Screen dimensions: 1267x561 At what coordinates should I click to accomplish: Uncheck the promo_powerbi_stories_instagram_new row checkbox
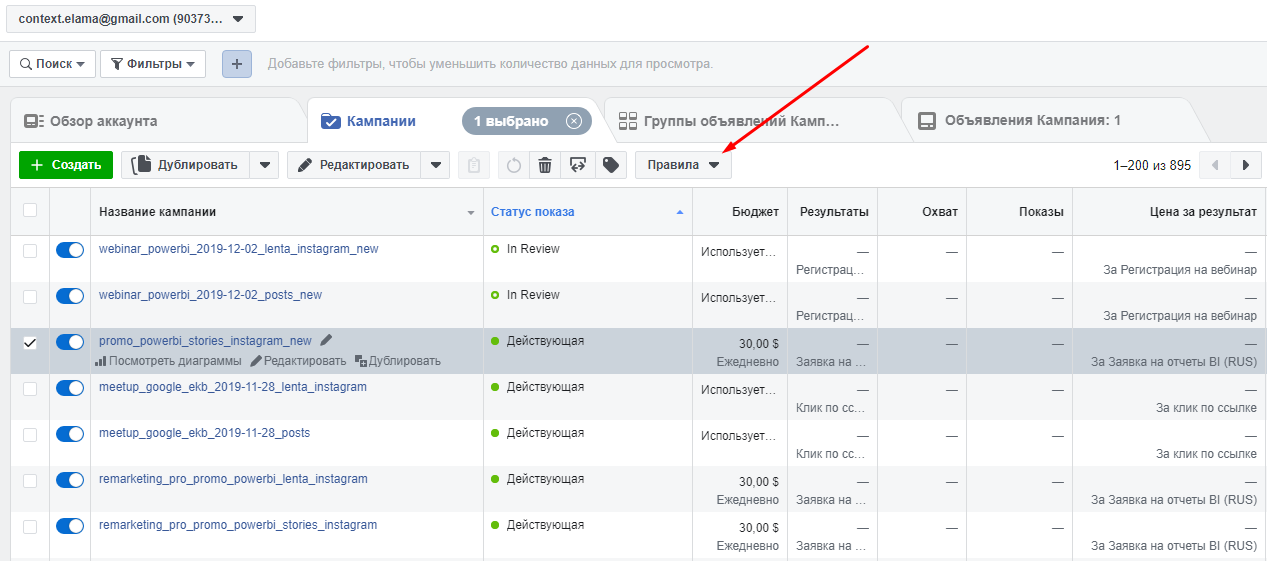click(x=30, y=342)
